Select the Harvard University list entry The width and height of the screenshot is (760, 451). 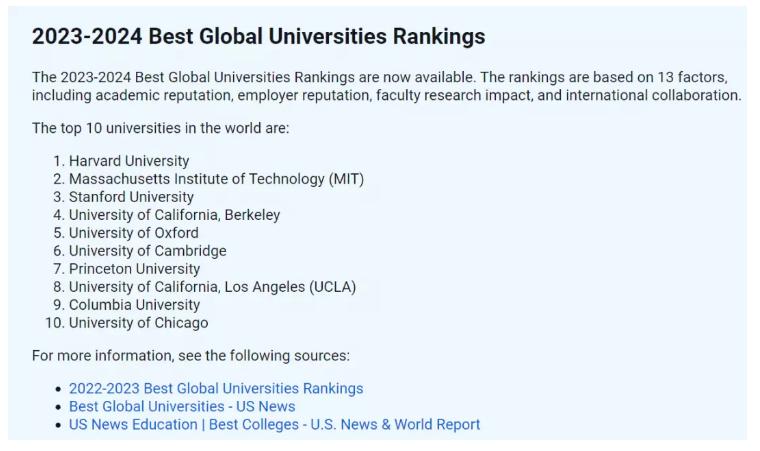coord(129,161)
